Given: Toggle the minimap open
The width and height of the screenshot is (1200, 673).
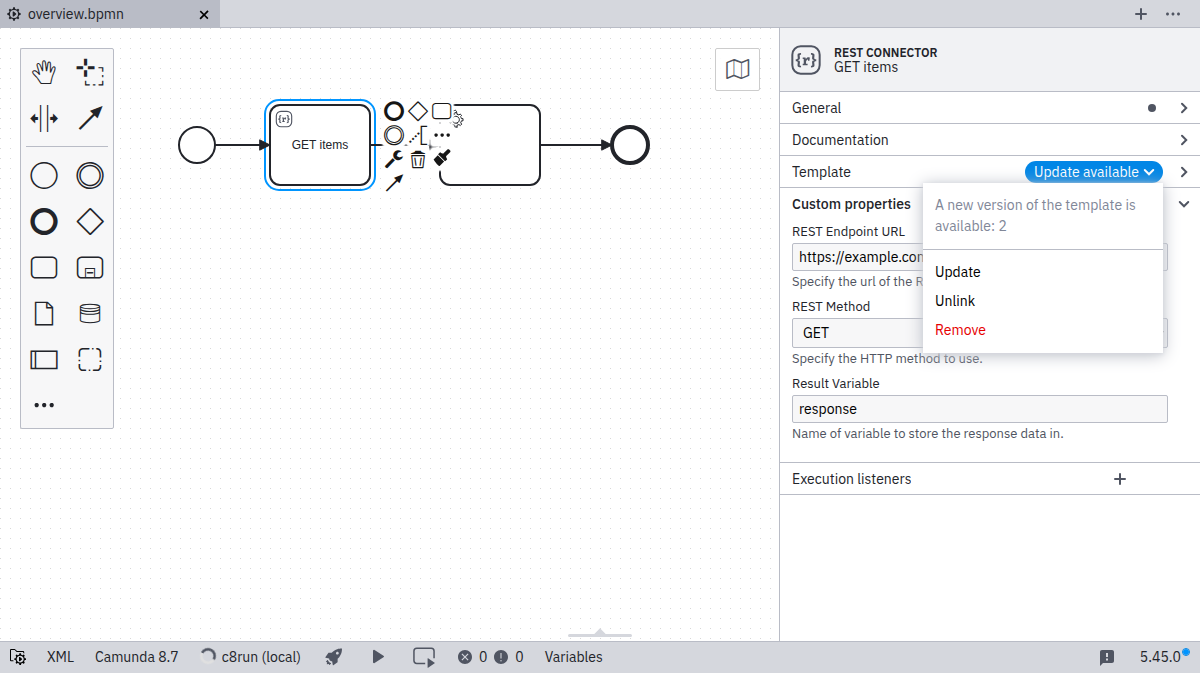Looking at the screenshot, I should (737, 69).
